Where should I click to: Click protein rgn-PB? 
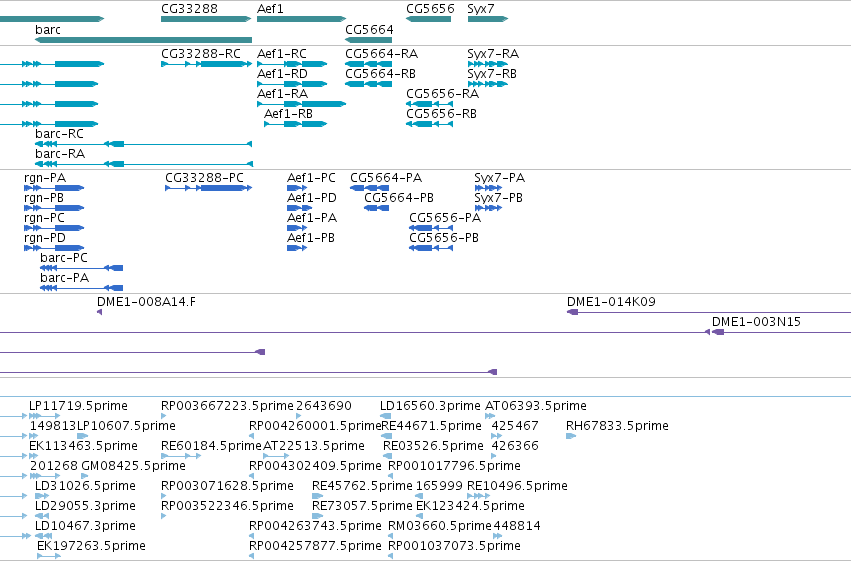[44, 198]
